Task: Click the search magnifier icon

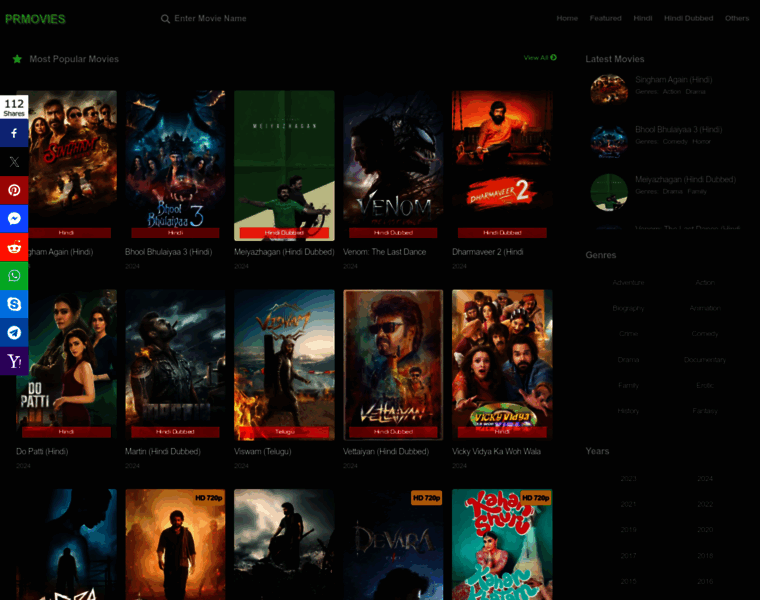Action: point(165,19)
